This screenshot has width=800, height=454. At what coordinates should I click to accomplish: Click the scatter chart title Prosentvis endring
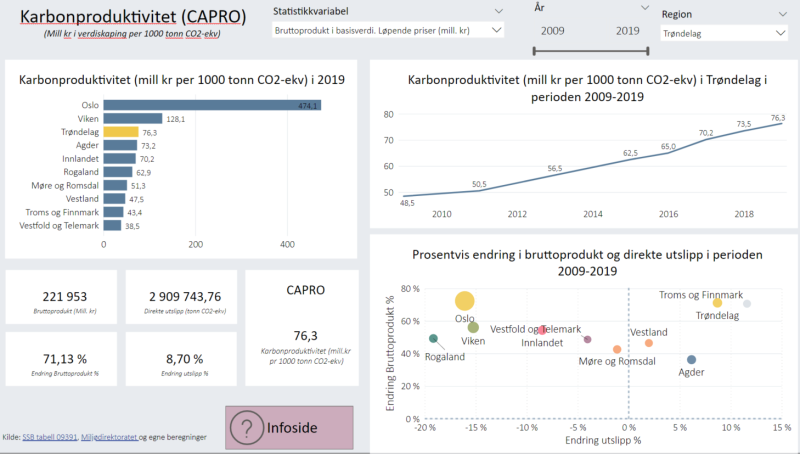(x=587, y=263)
